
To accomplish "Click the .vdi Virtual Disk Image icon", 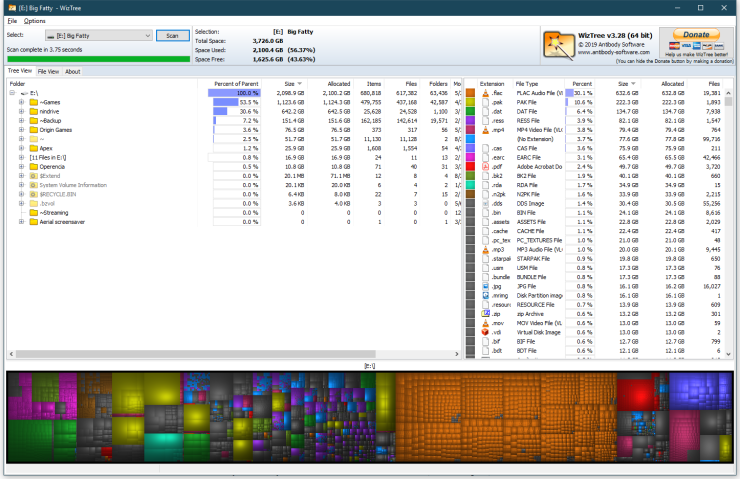I will point(485,332).
